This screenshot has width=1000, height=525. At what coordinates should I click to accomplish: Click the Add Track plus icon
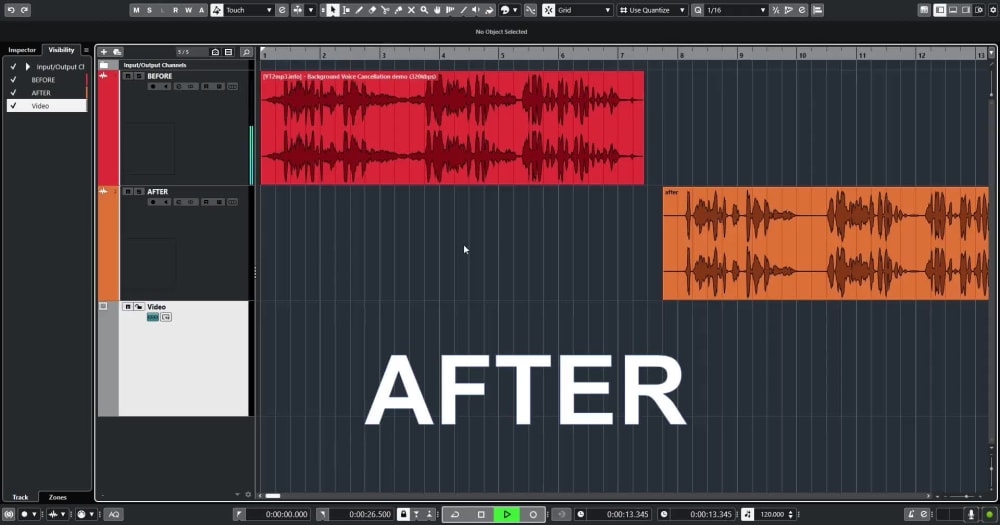click(104, 52)
